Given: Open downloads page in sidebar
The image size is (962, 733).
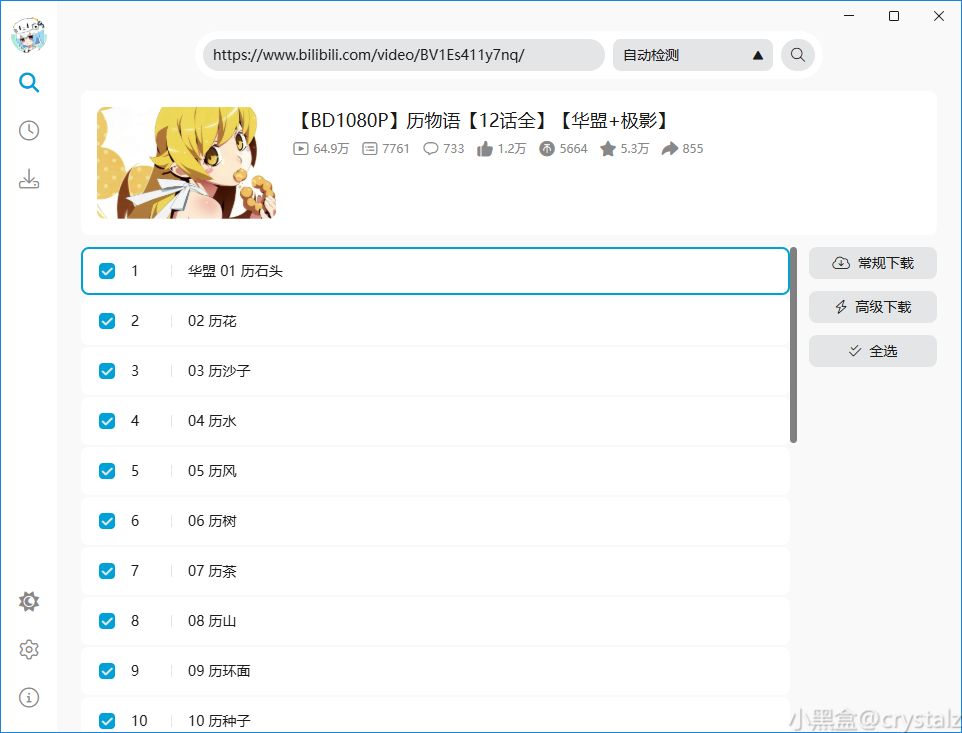Looking at the screenshot, I should point(29,179).
